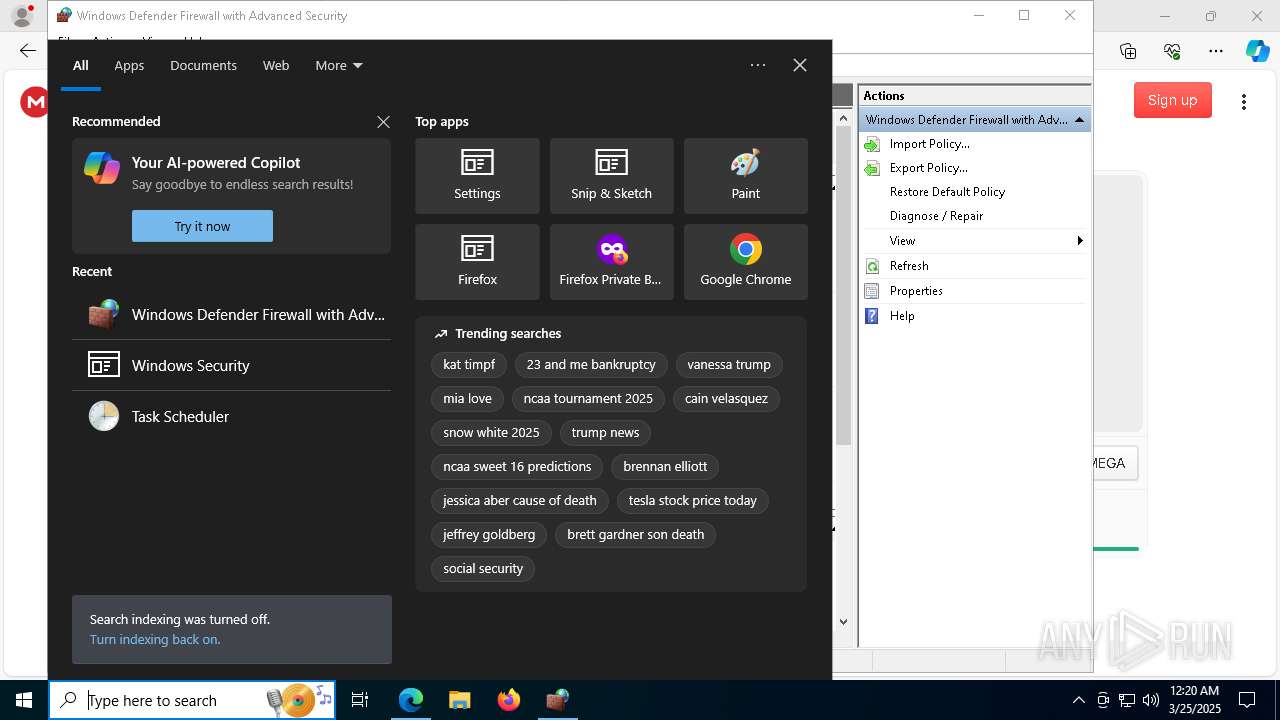The width and height of the screenshot is (1280, 720).
Task: Search trending 'ncaa tournament 2025'
Action: 588,399
